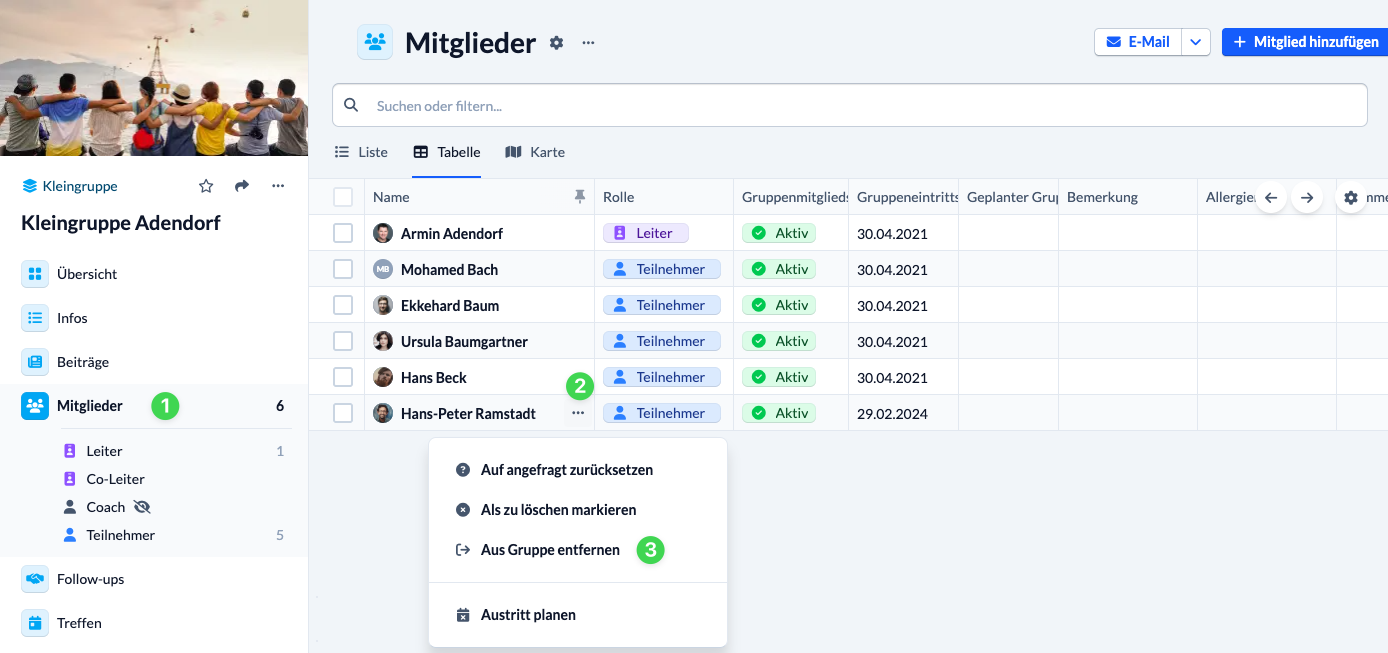Click the Beiträge icon in the sidebar
Viewport: 1388px width, 653px height.
coord(36,361)
